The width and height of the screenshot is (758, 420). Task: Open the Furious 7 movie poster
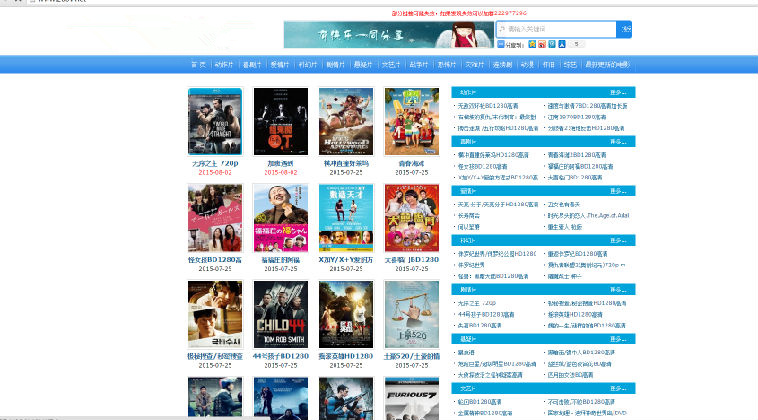[x=412, y=398]
